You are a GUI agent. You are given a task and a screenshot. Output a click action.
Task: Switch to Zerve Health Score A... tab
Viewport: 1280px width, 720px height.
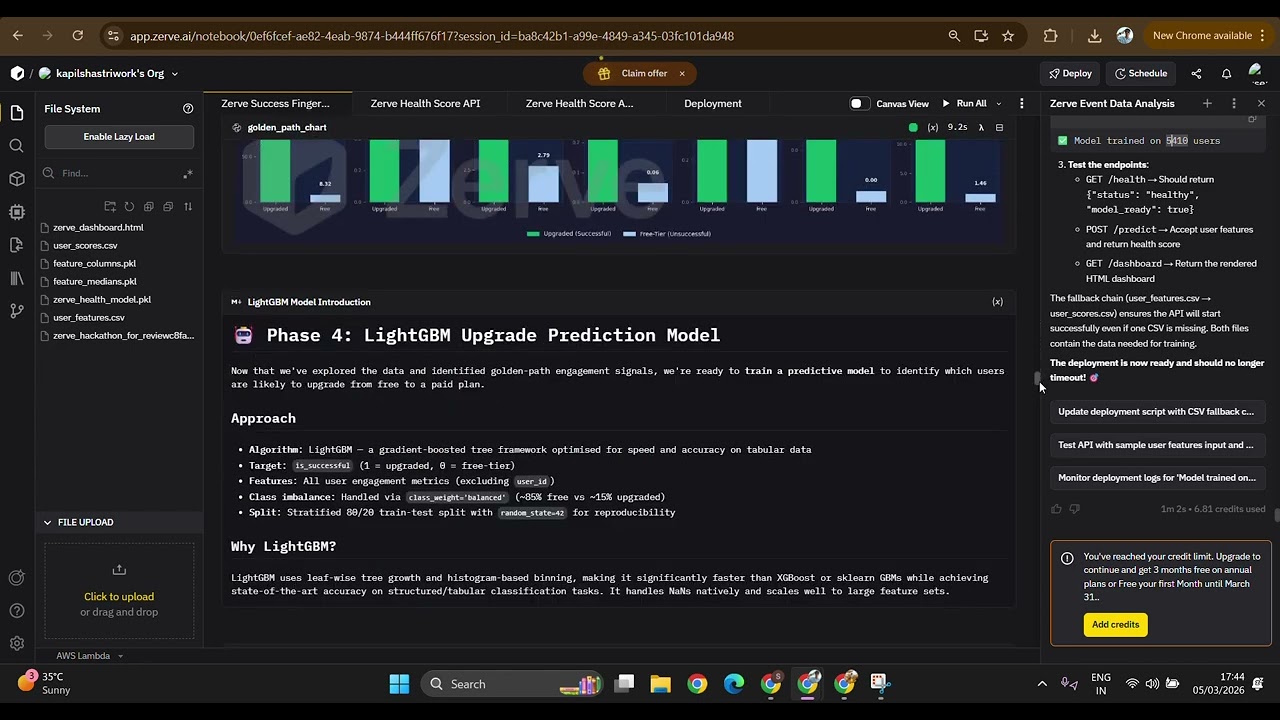click(x=579, y=103)
